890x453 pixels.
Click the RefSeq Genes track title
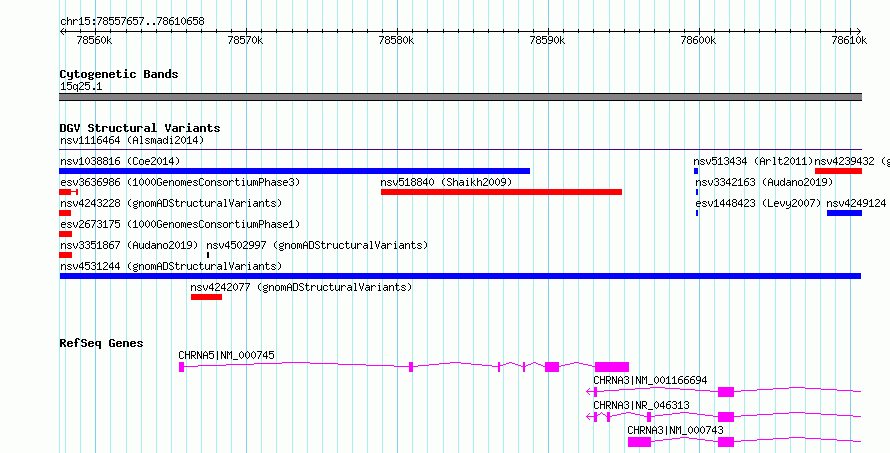pos(101,343)
